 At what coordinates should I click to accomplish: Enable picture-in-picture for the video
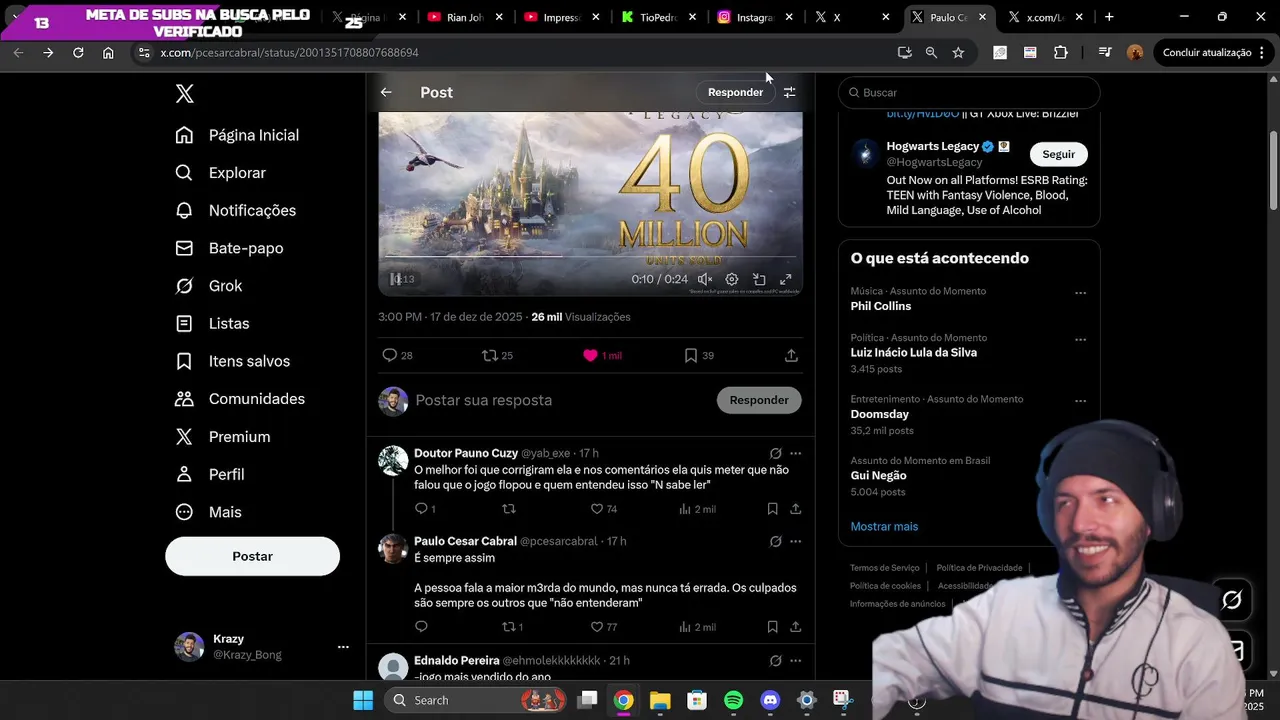pos(759,280)
